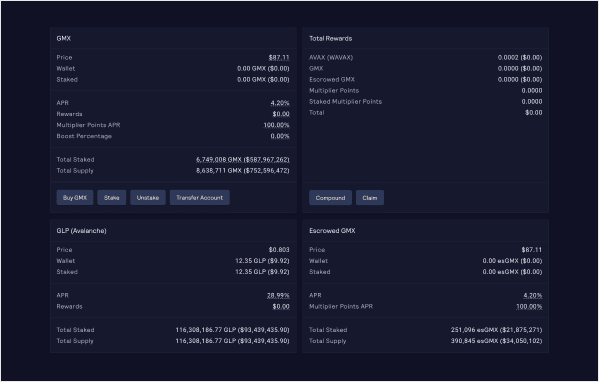Click Total Staked 6,749,008 GMX value
The height and width of the screenshot is (382, 599).
(243, 160)
